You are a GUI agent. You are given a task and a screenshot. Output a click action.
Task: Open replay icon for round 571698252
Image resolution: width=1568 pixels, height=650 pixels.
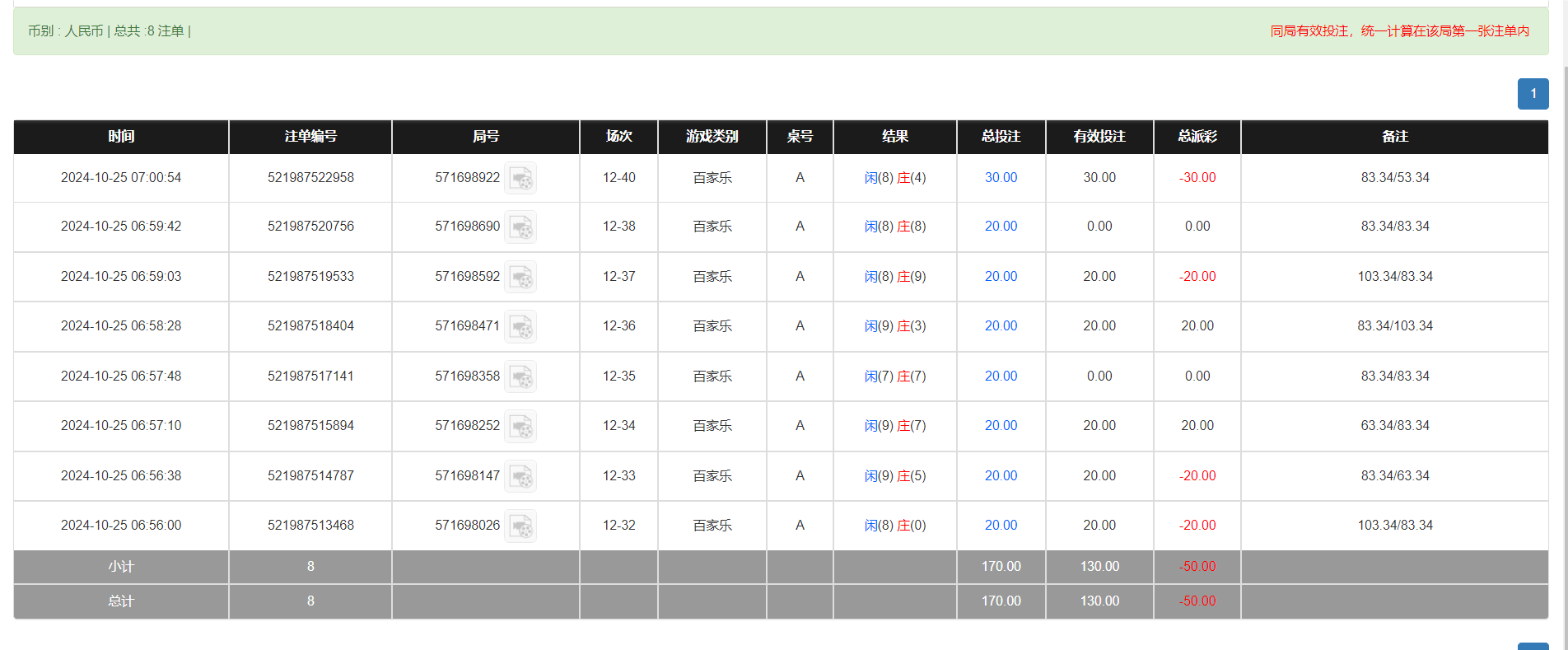520,426
